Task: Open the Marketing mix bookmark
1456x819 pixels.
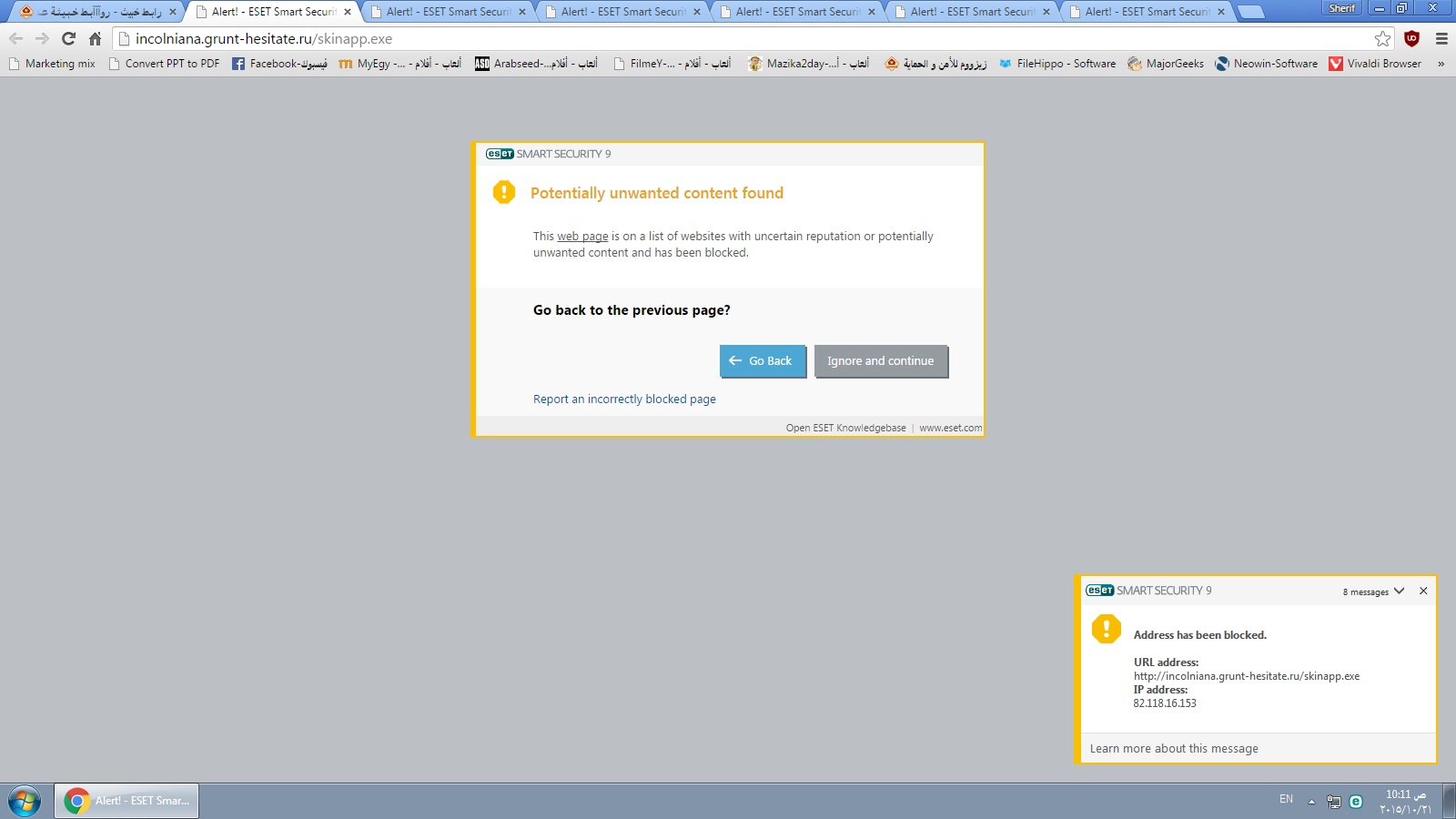Action: tap(52, 64)
